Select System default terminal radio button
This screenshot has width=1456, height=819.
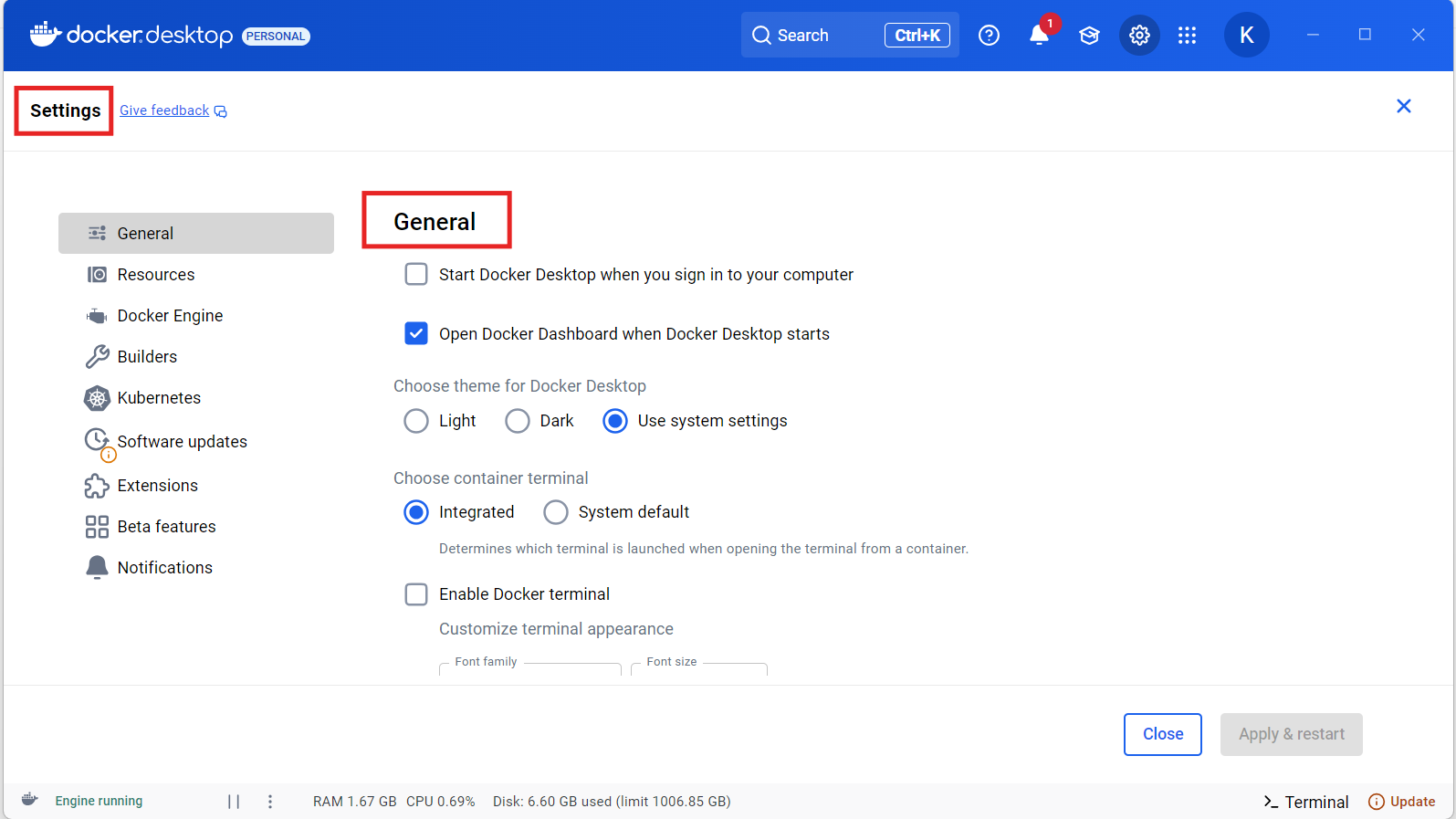[x=556, y=512]
